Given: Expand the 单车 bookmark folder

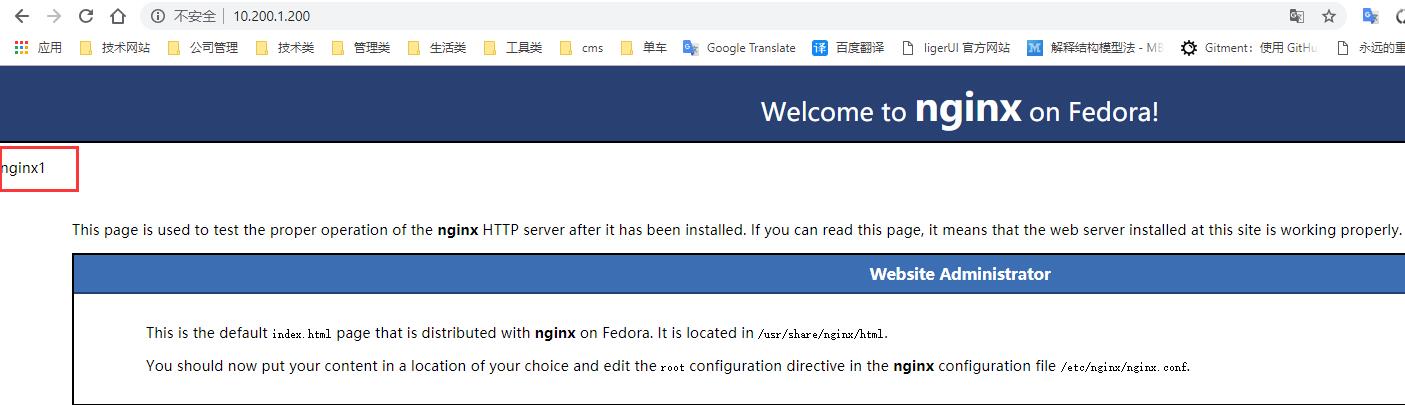Looking at the screenshot, I should 643,47.
